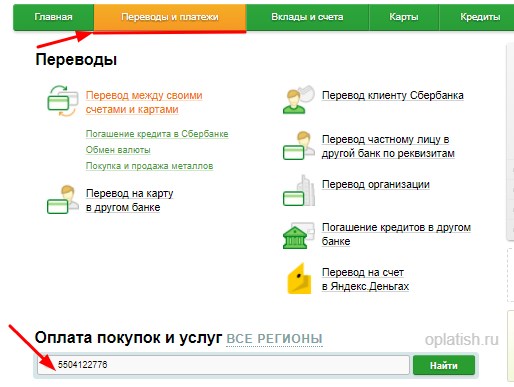Viewport: 514px width, 387px height.
Task: Click the green Найти button
Action: coord(444,365)
